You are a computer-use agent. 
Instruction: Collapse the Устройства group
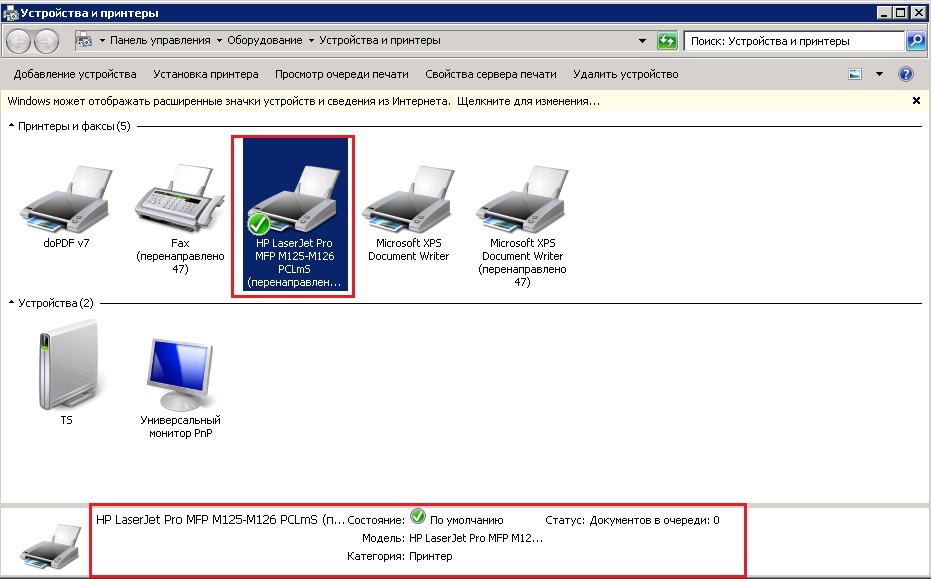[11, 302]
